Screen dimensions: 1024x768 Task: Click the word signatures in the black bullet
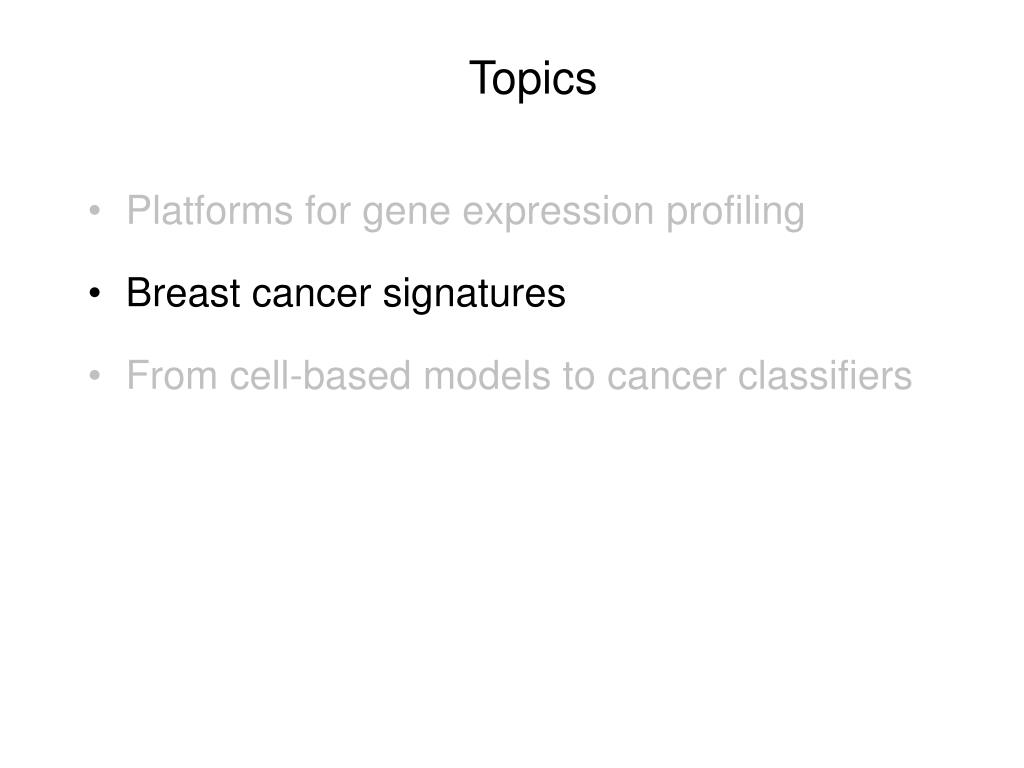pos(474,295)
